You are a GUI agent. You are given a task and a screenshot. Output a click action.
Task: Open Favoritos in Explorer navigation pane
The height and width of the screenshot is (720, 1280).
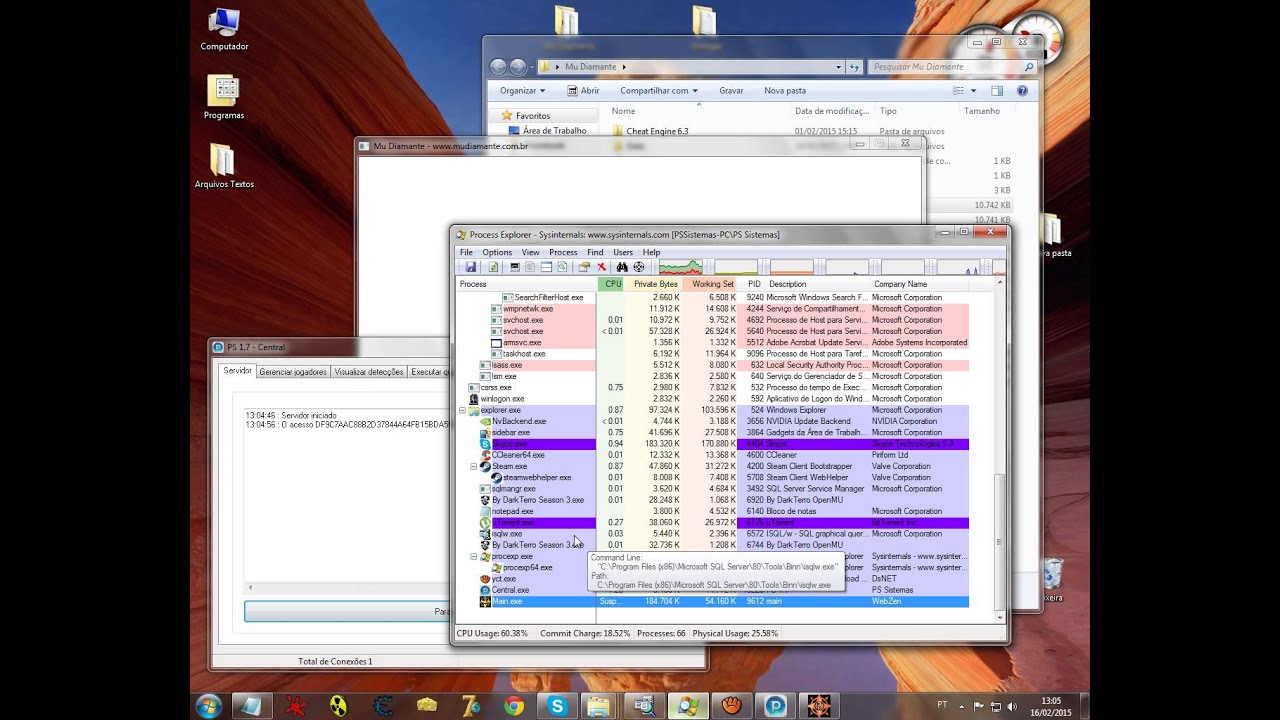coord(533,116)
